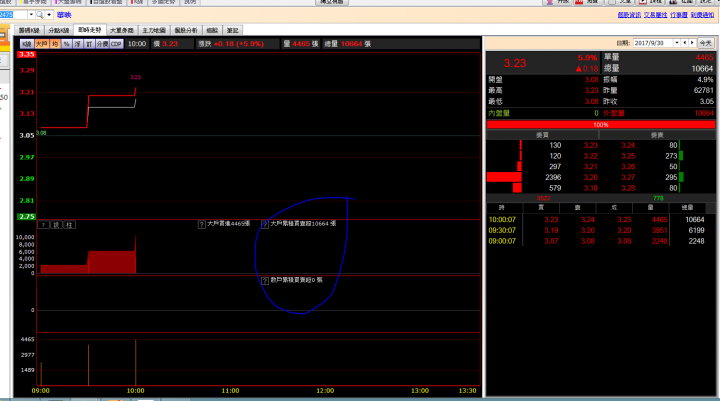Click the ? icon beside 散戶累積買賣超0張
This screenshot has height=401, width=720.
[265, 281]
